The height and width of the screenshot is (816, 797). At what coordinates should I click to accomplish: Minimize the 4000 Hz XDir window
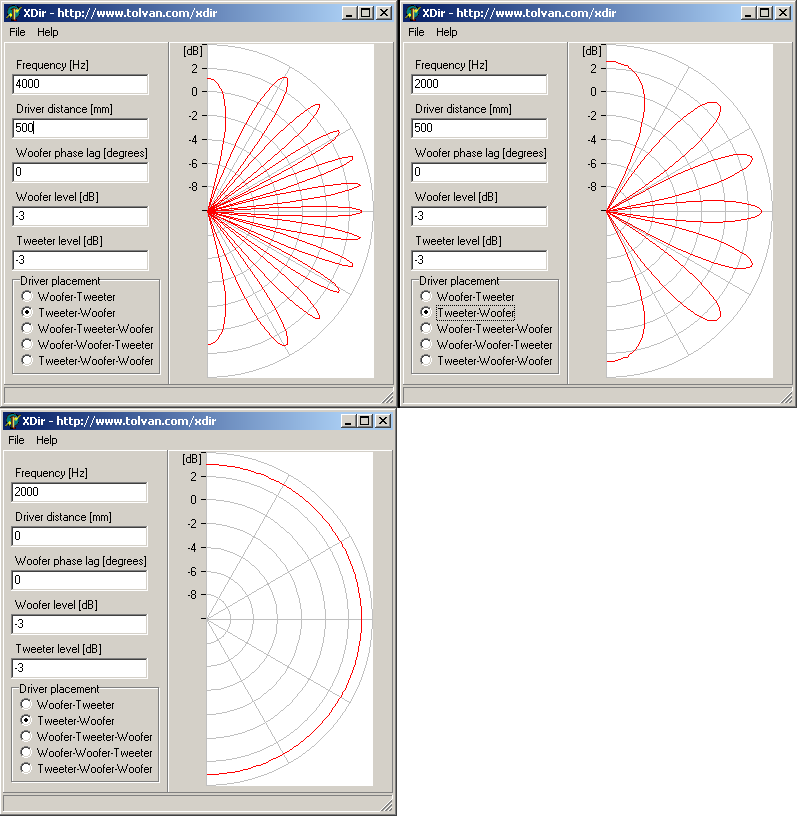tap(349, 13)
